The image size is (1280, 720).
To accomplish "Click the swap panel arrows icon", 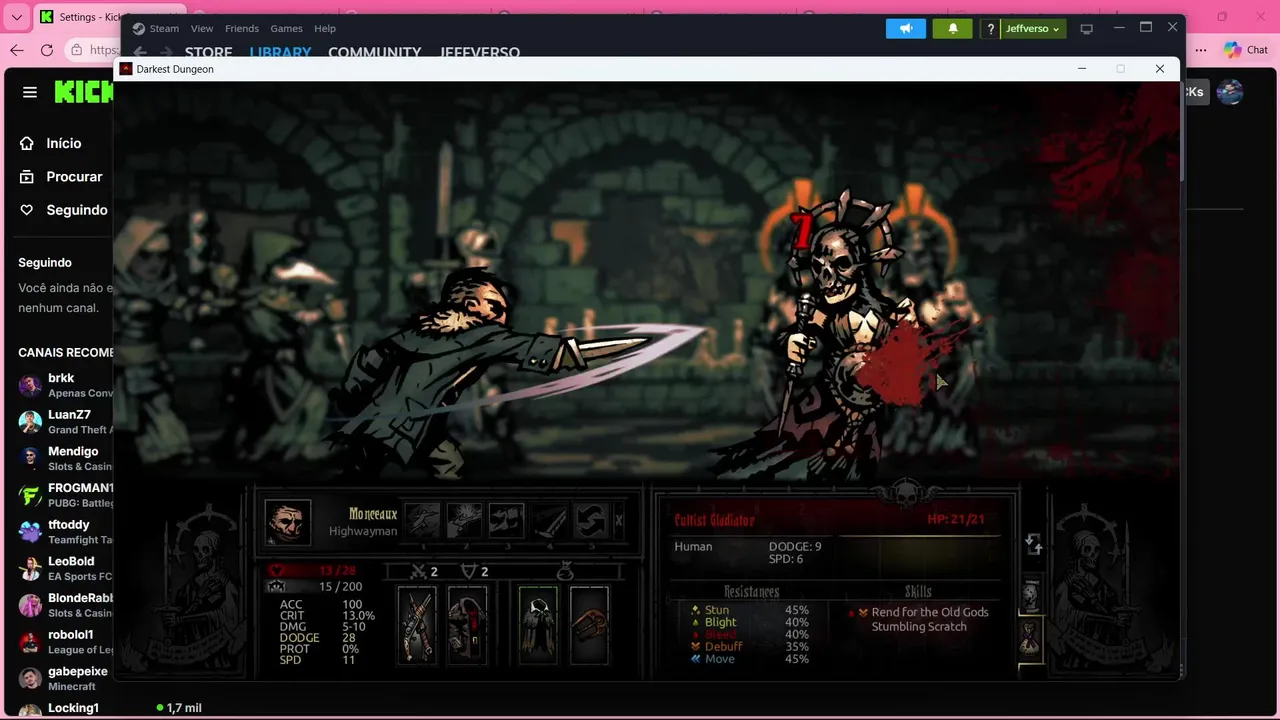I will pos(1034,545).
